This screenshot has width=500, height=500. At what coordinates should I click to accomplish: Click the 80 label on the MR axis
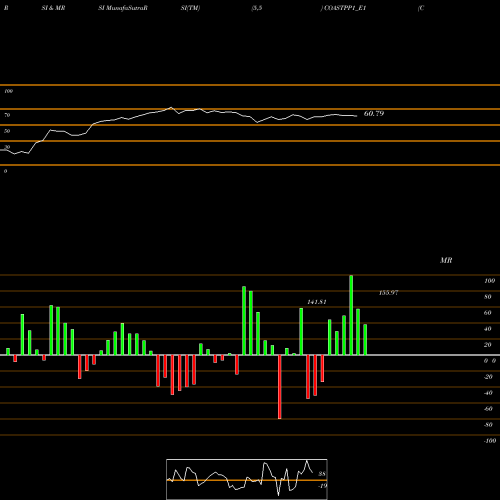[488, 297]
